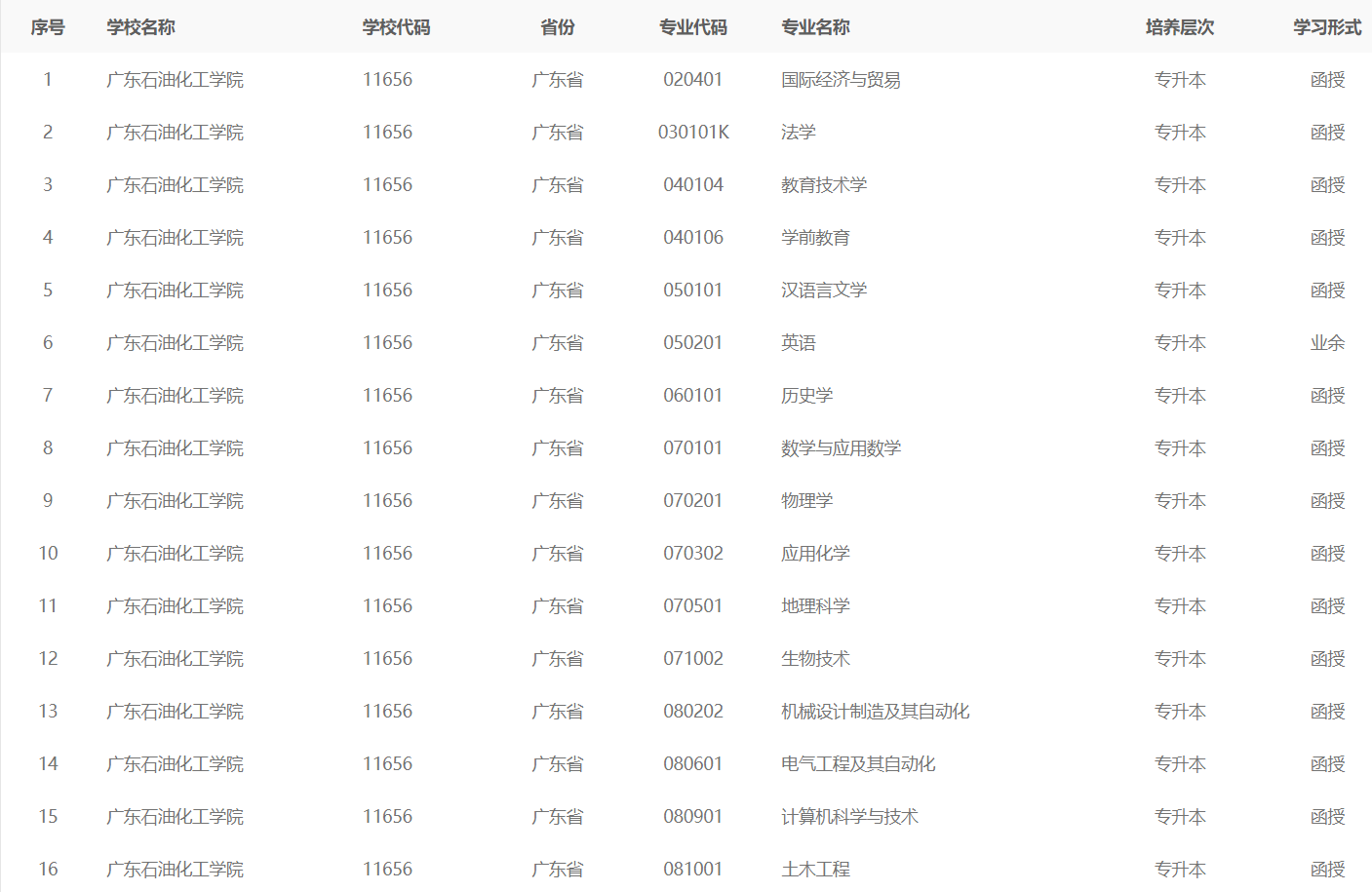The image size is (1372, 892).
Task: Select major name 历史学
Action: [x=806, y=396]
